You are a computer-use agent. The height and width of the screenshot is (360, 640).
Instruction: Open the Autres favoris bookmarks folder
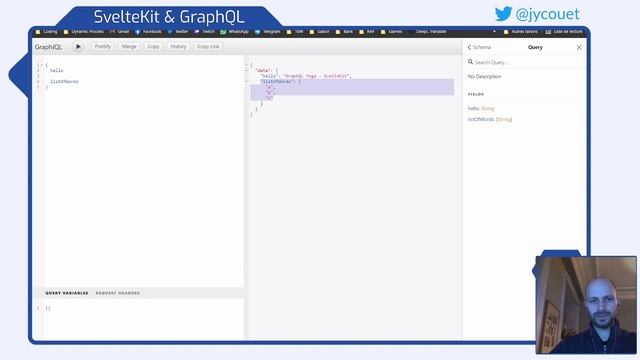coord(521,31)
